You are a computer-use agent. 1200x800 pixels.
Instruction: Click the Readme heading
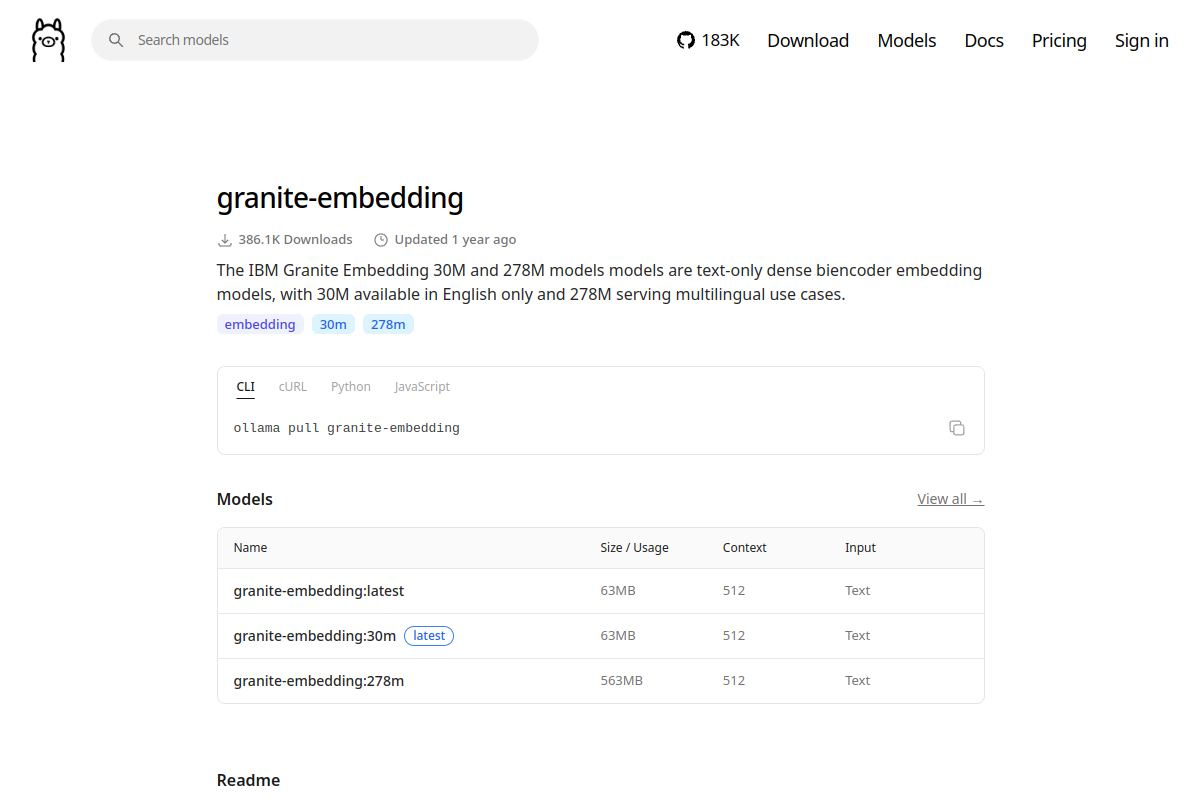[x=248, y=780]
